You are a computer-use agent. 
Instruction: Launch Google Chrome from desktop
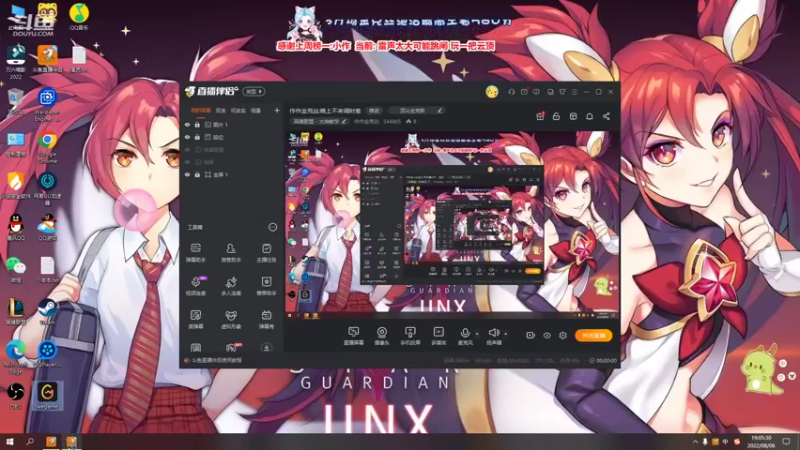(47, 148)
